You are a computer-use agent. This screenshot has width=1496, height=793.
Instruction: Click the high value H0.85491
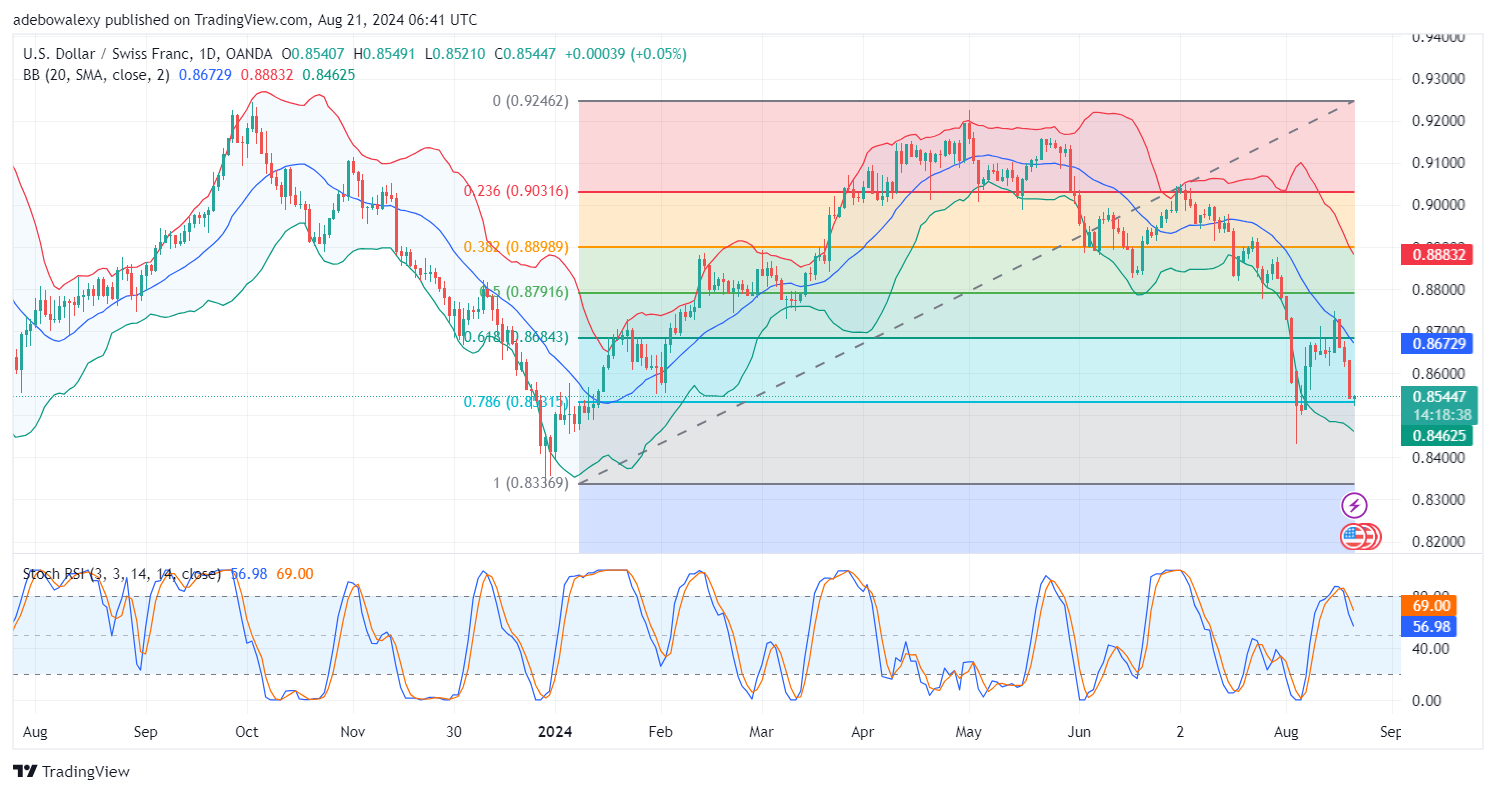tap(384, 54)
